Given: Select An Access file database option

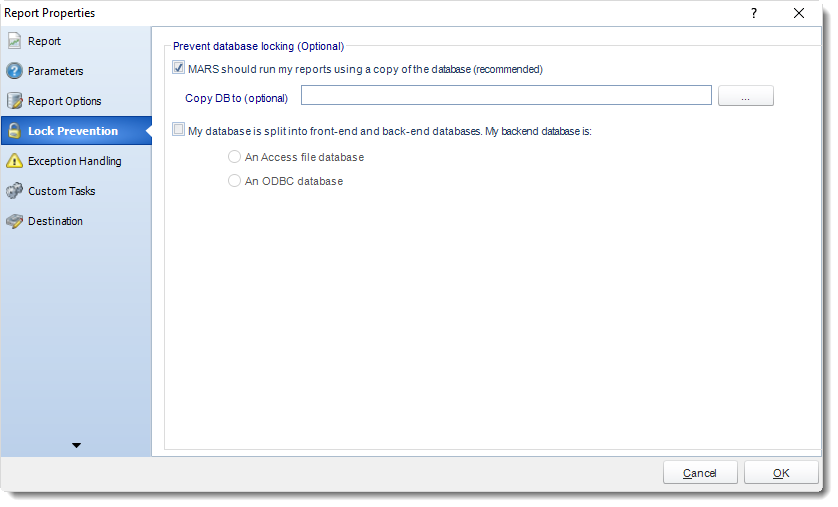Looking at the screenshot, I should (x=234, y=157).
